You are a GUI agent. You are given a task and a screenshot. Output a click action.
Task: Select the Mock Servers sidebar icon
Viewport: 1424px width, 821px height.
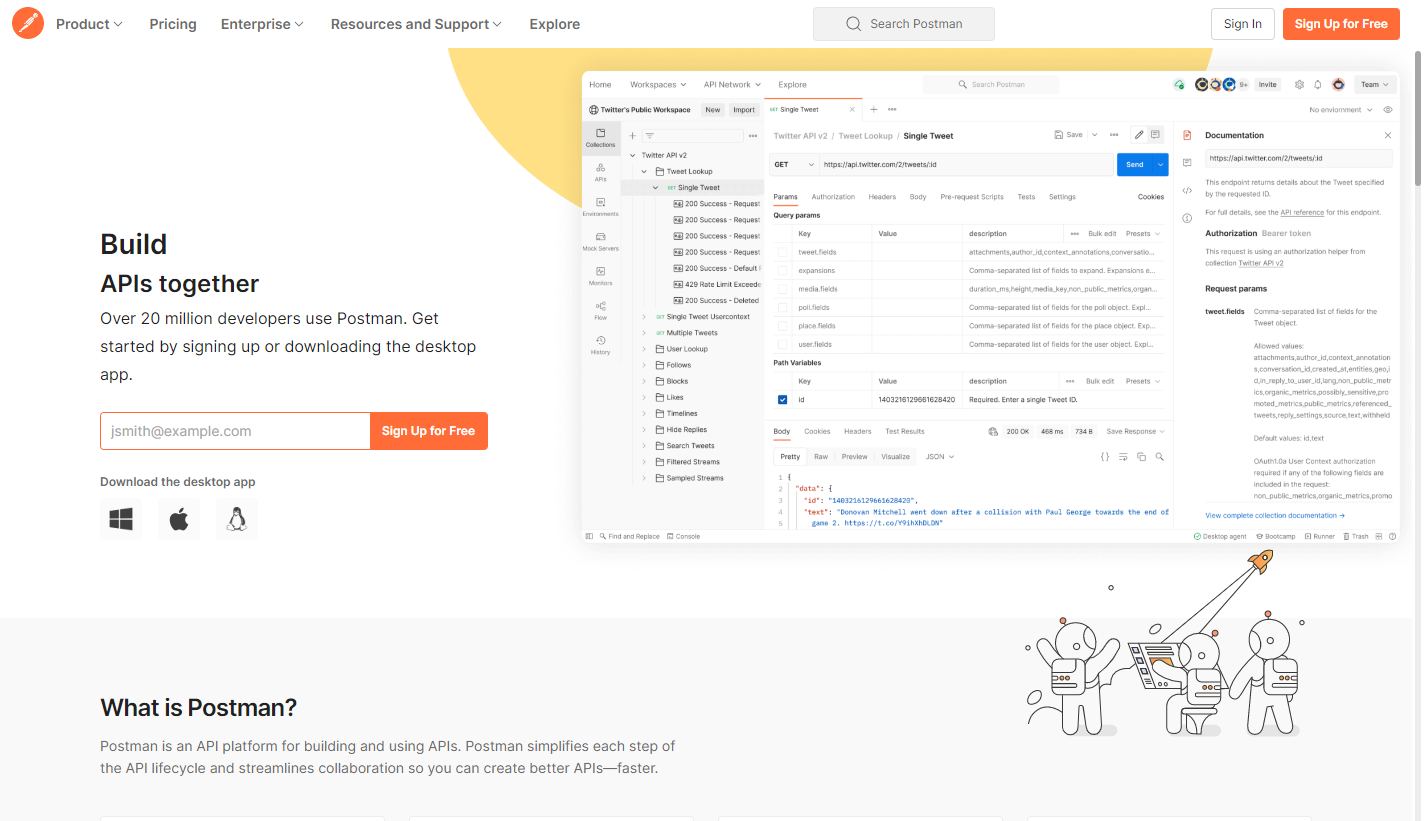[600, 241]
